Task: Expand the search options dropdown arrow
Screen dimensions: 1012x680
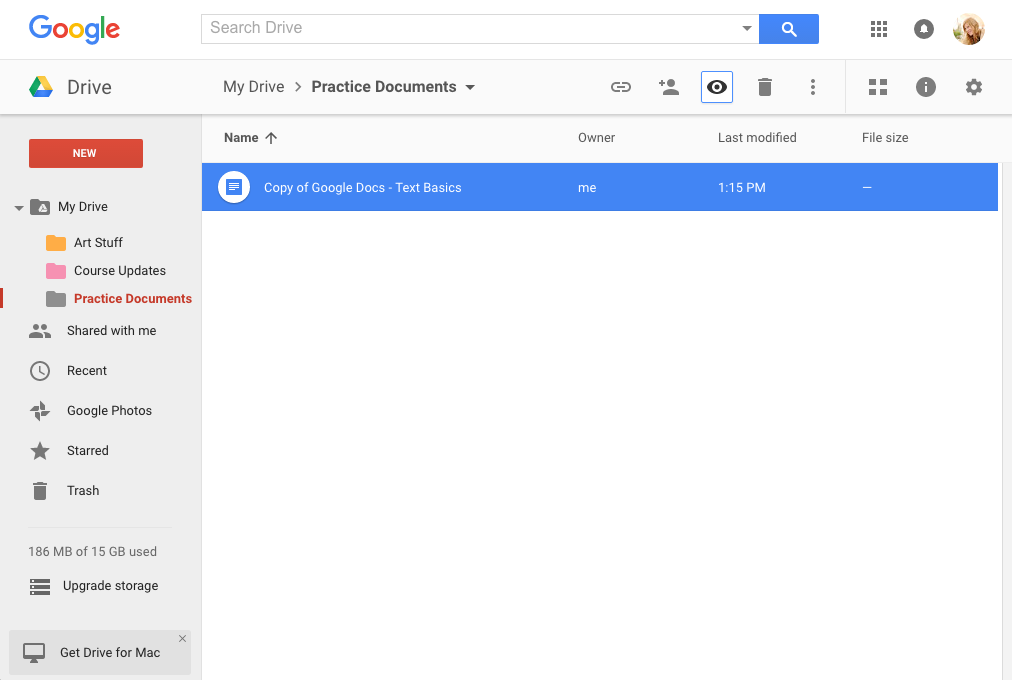Action: click(x=747, y=29)
